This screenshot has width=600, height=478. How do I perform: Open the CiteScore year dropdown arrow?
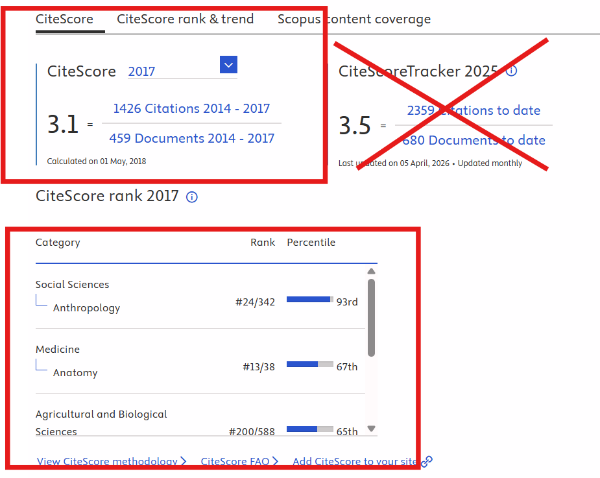[x=228, y=65]
